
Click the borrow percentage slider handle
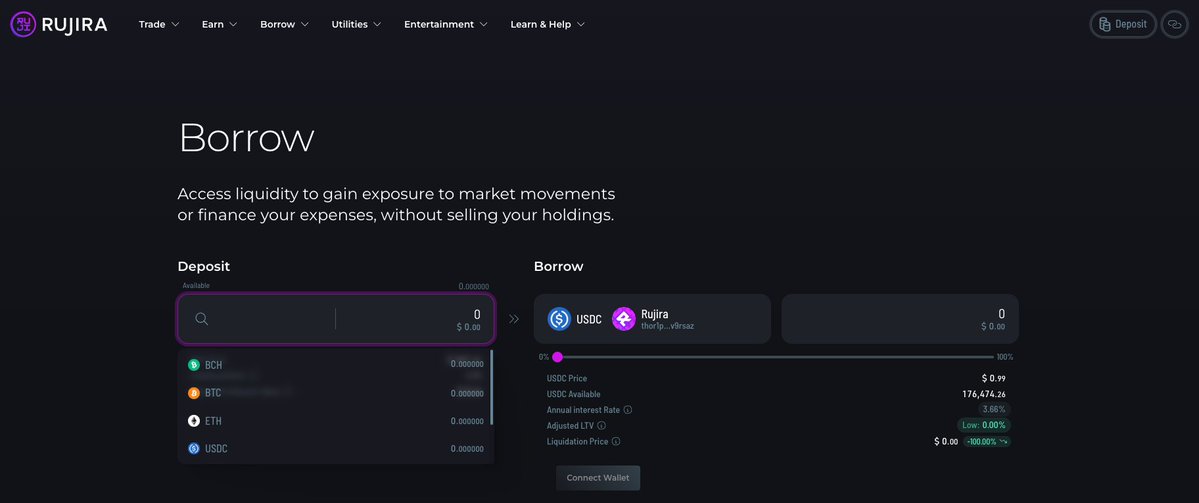tap(557, 357)
